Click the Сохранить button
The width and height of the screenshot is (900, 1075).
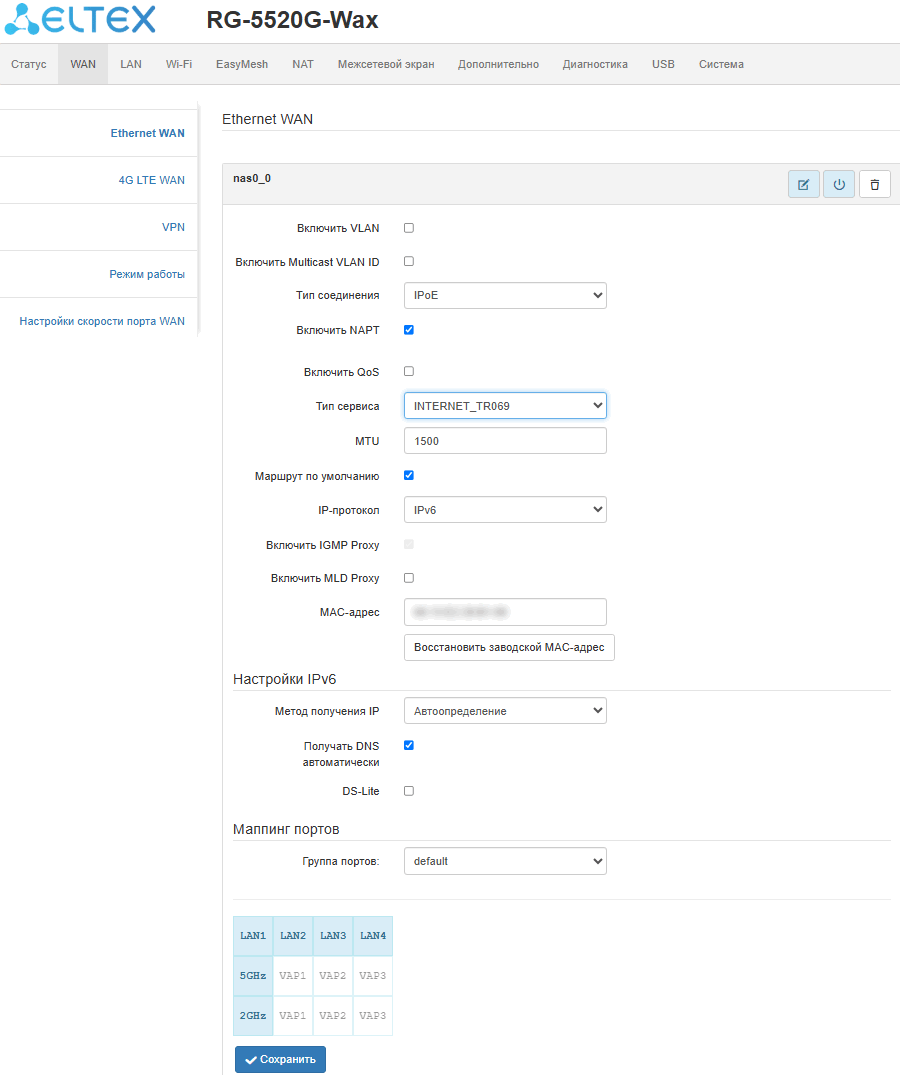pyautogui.click(x=280, y=1059)
